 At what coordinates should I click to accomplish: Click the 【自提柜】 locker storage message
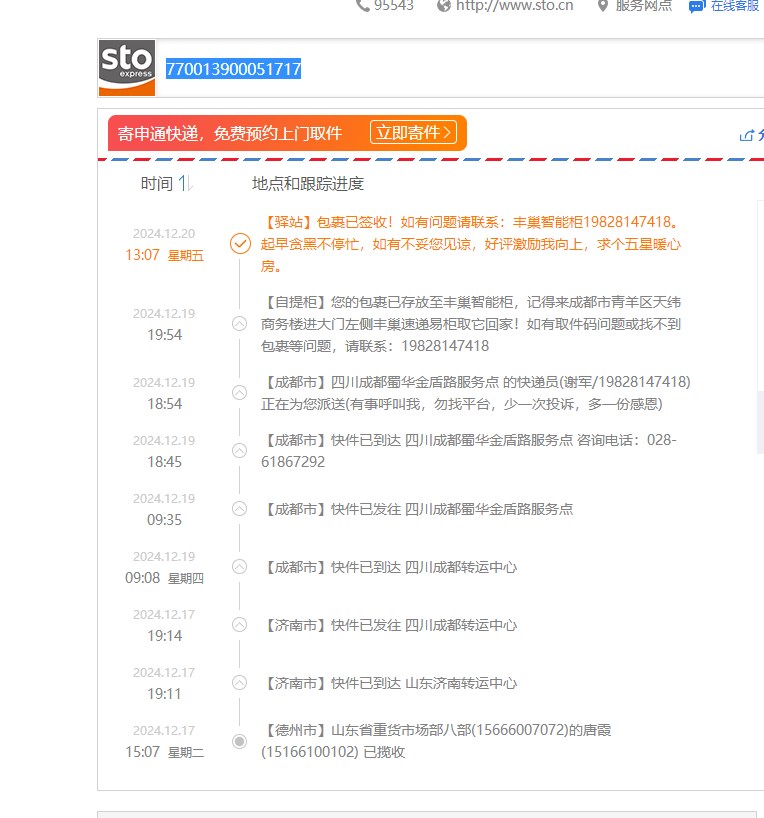(471, 324)
